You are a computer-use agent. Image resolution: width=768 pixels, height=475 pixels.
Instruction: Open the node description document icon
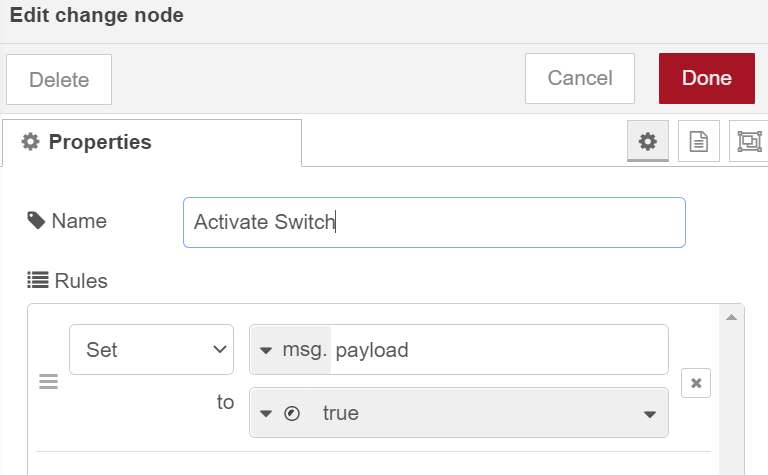coord(698,141)
